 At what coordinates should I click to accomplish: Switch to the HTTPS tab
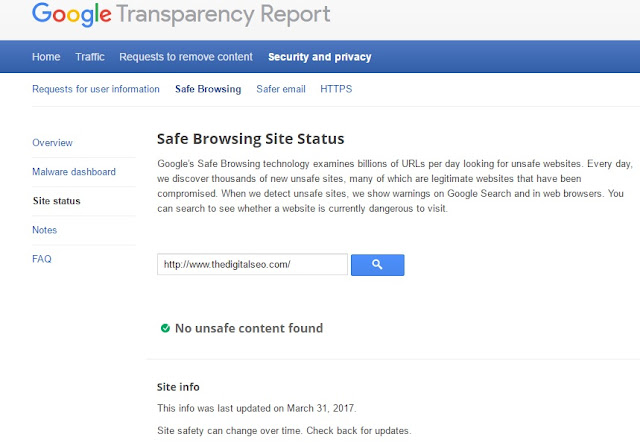click(x=336, y=89)
